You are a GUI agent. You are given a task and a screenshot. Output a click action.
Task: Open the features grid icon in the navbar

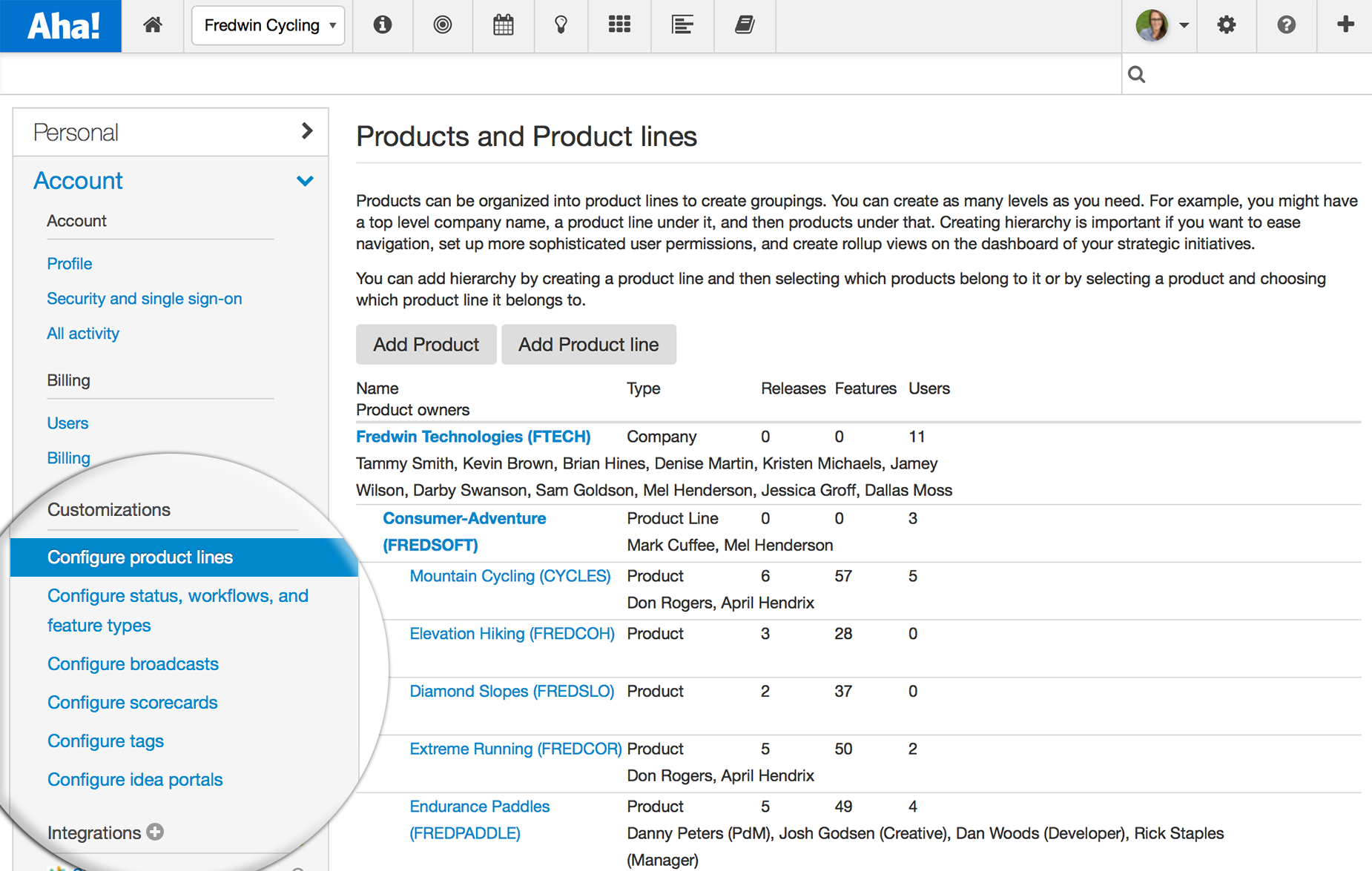pyautogui.click(x=619, y=24)
